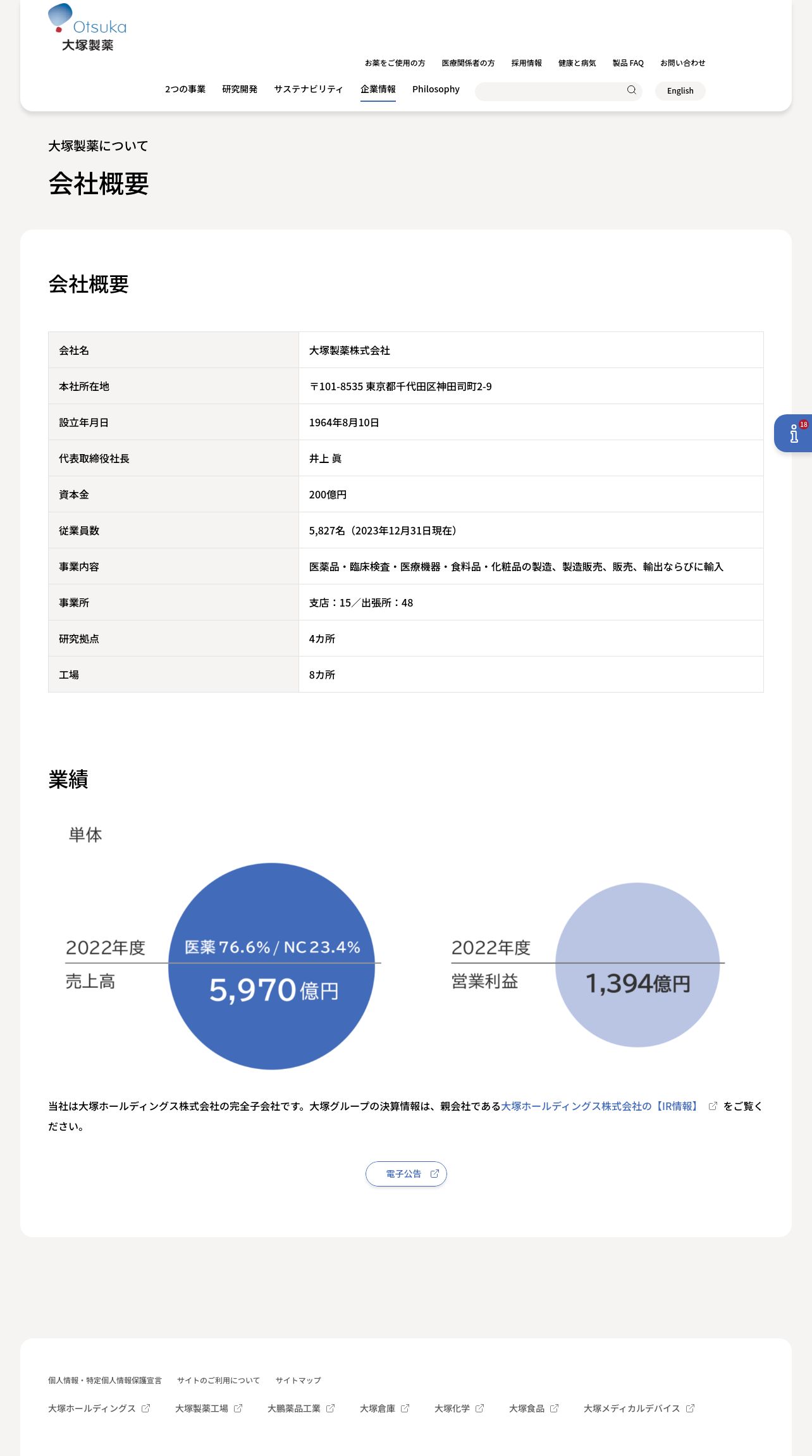Click external-link icon next to 大塚メディカルデバイス
812x1456 pixels.
(690, 1409)
